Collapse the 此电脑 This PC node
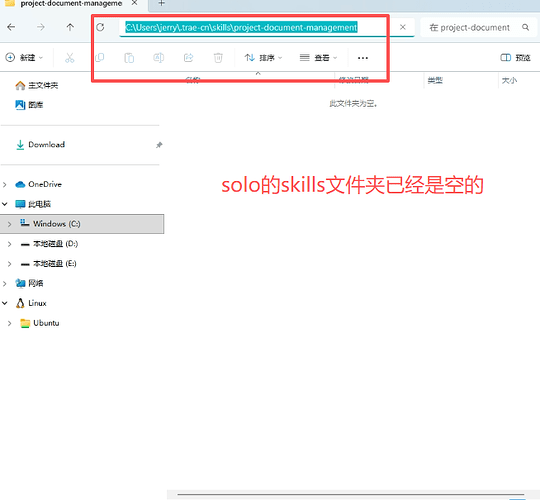The image size is (540, 500). coord(5,204)
